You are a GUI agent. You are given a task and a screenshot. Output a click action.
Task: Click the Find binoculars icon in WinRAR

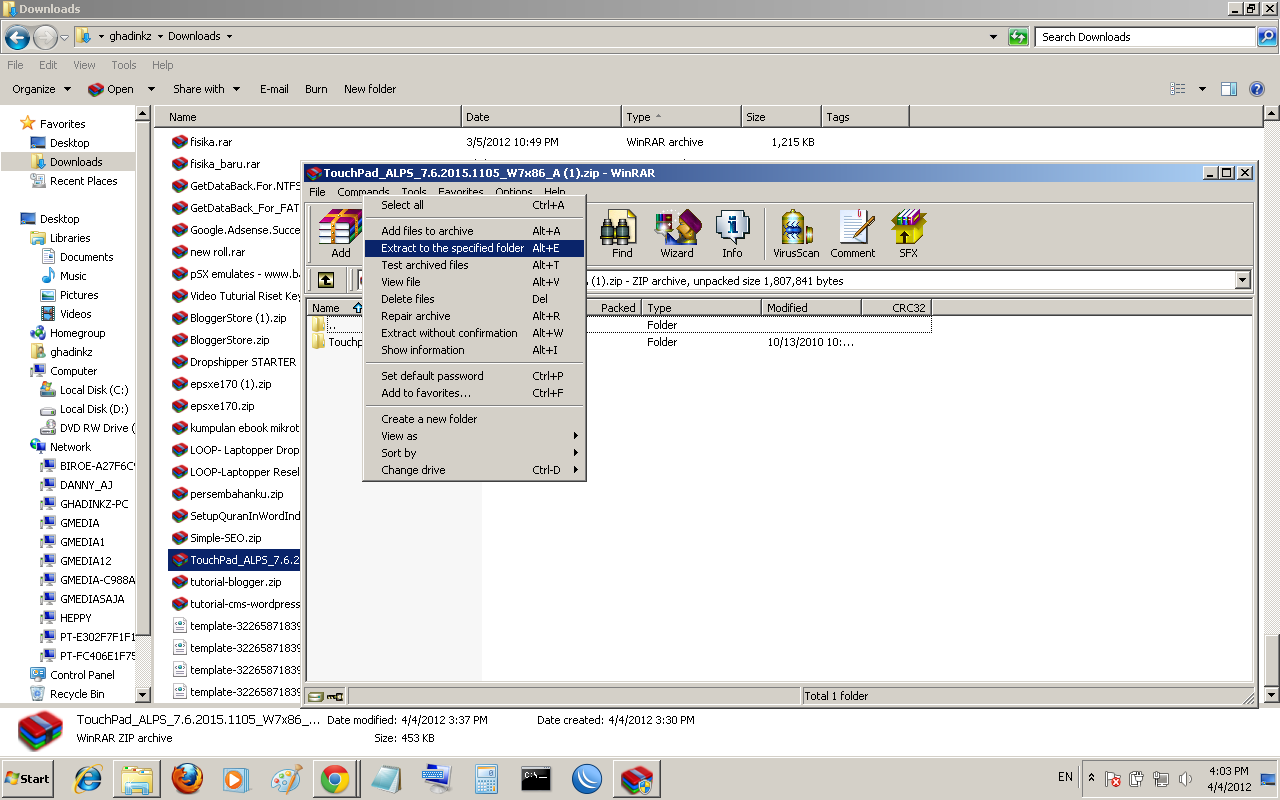pyautogui.click(x=622, y=234)
